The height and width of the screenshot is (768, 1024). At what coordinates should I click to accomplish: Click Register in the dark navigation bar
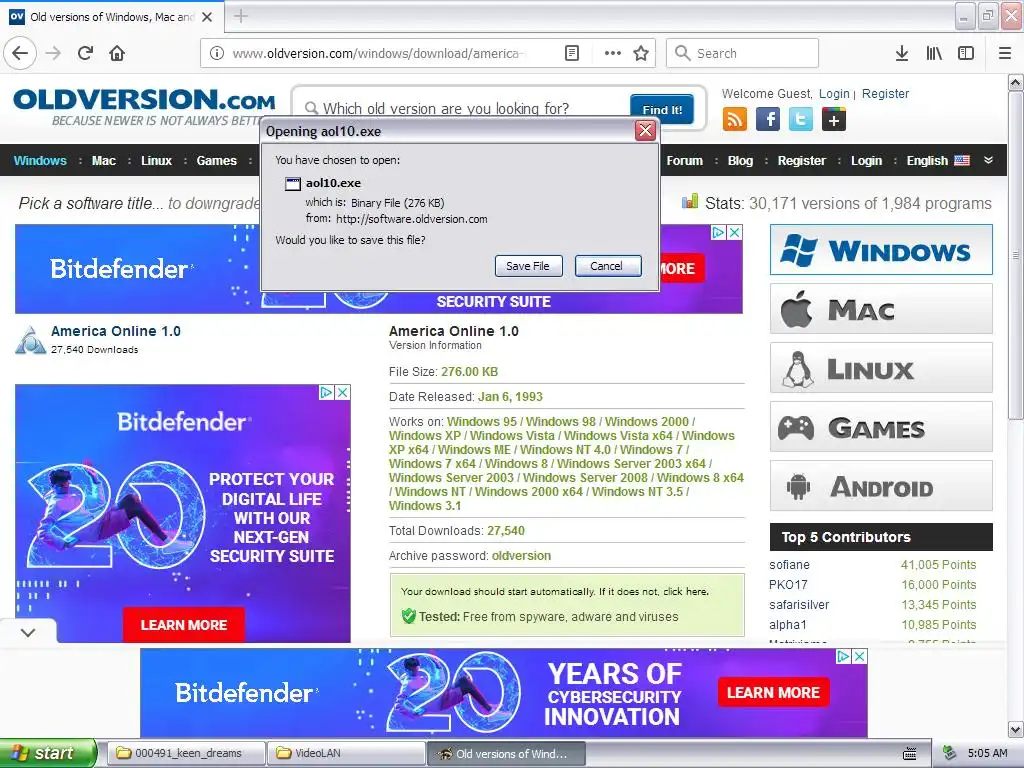(x=801, y=161)
